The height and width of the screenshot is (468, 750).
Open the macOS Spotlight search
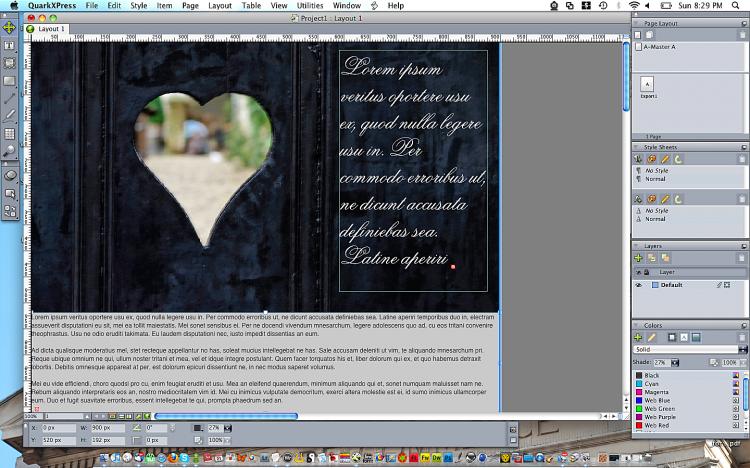point(737,6)
